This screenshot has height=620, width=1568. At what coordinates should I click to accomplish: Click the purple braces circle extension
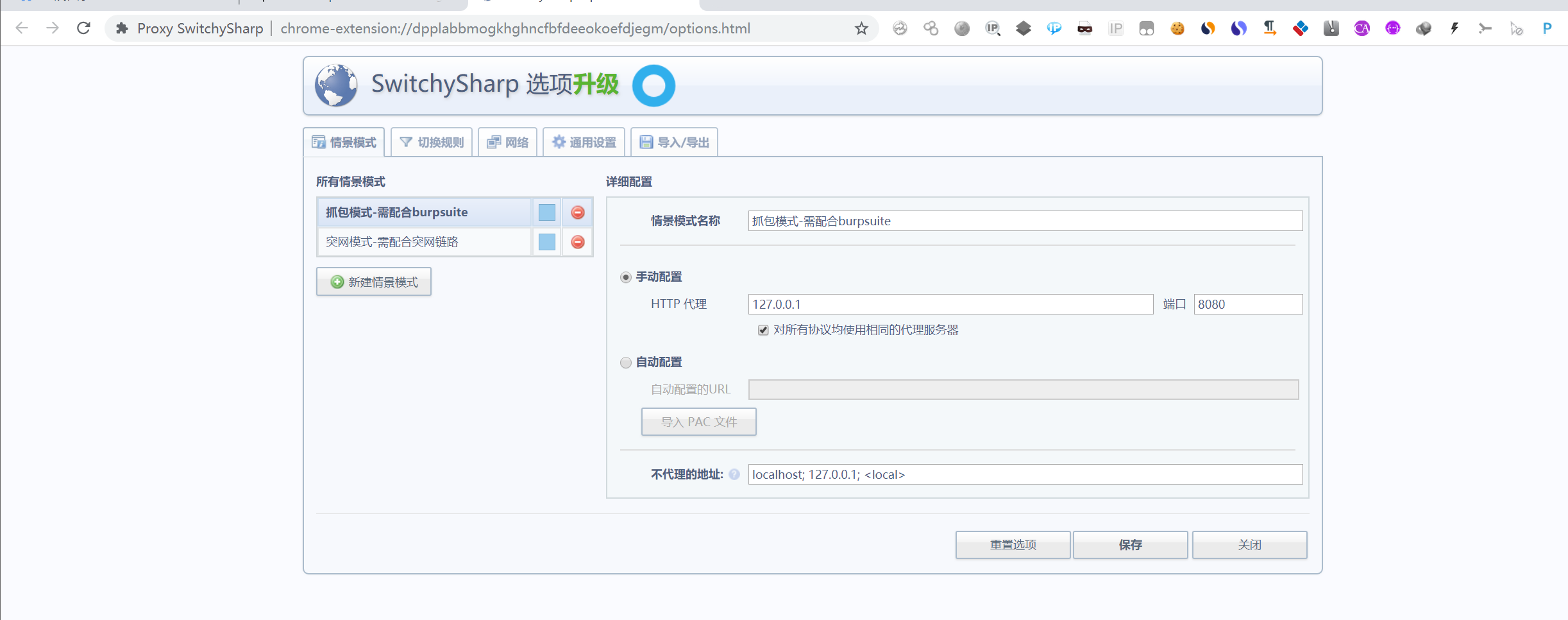click(x=1393, y=28)
